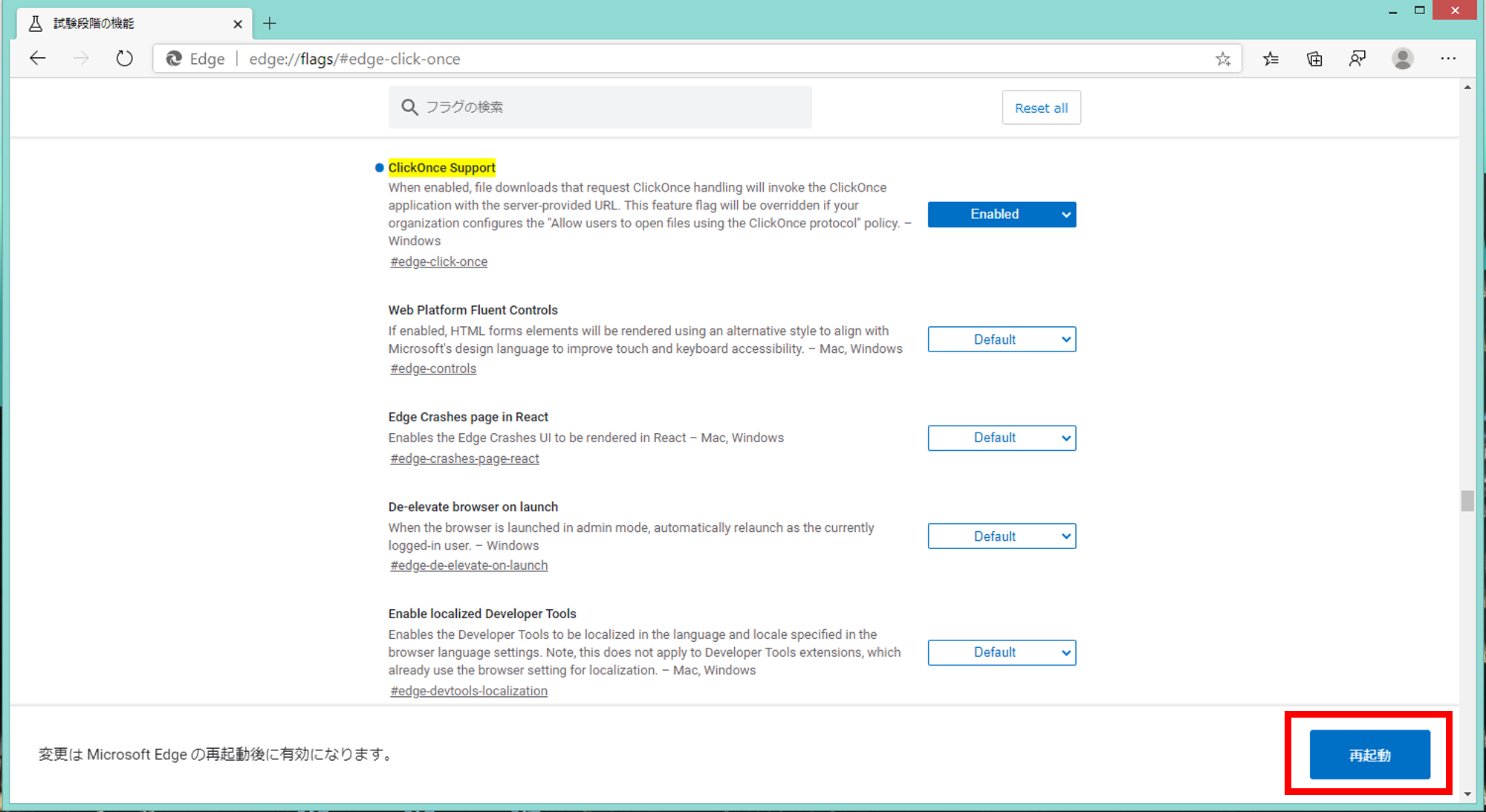Viewport: 1486px width, 812px height.
Task: Click the Web Platform Fluent Controls heading
Action: [x=473, y=311]
